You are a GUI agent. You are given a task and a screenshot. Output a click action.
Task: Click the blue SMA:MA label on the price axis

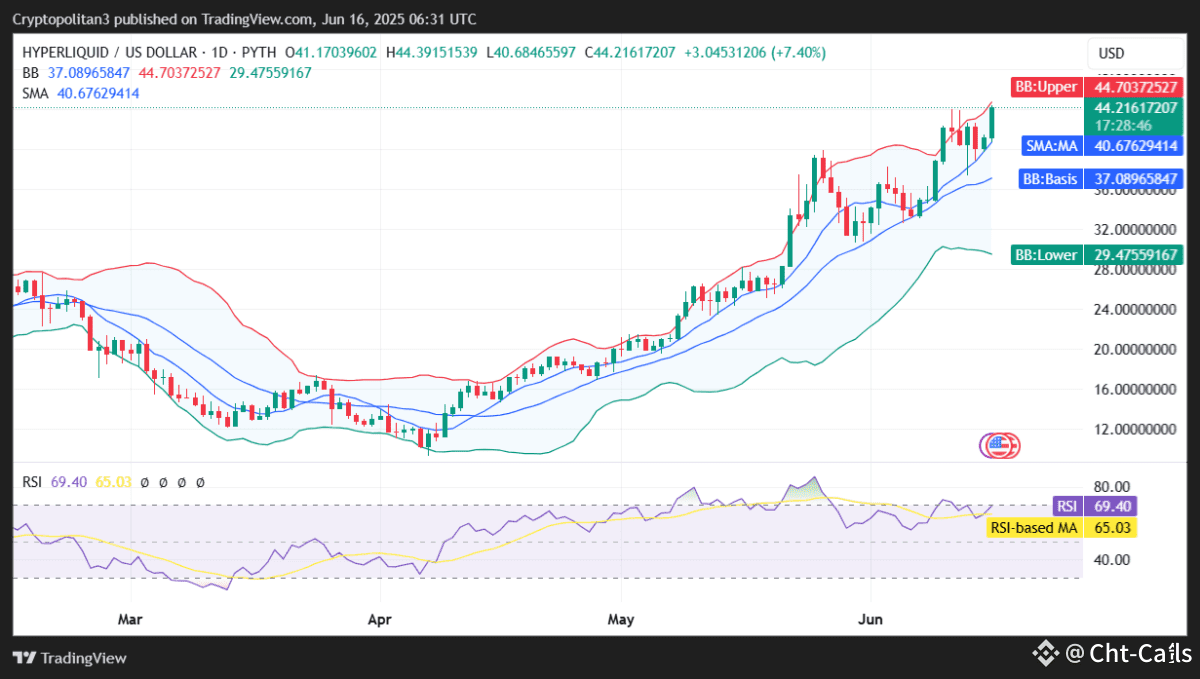coord(1050,145)
